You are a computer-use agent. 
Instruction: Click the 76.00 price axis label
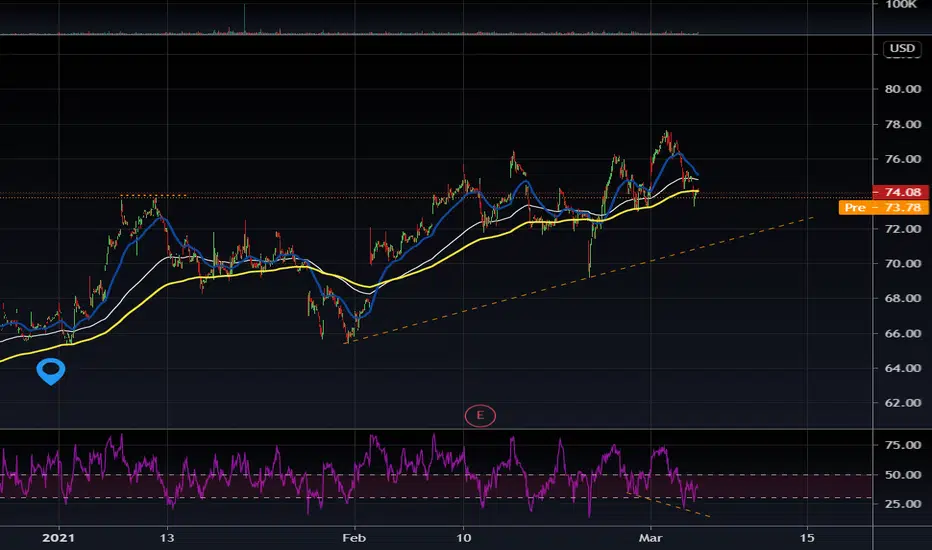pos(903,159)
